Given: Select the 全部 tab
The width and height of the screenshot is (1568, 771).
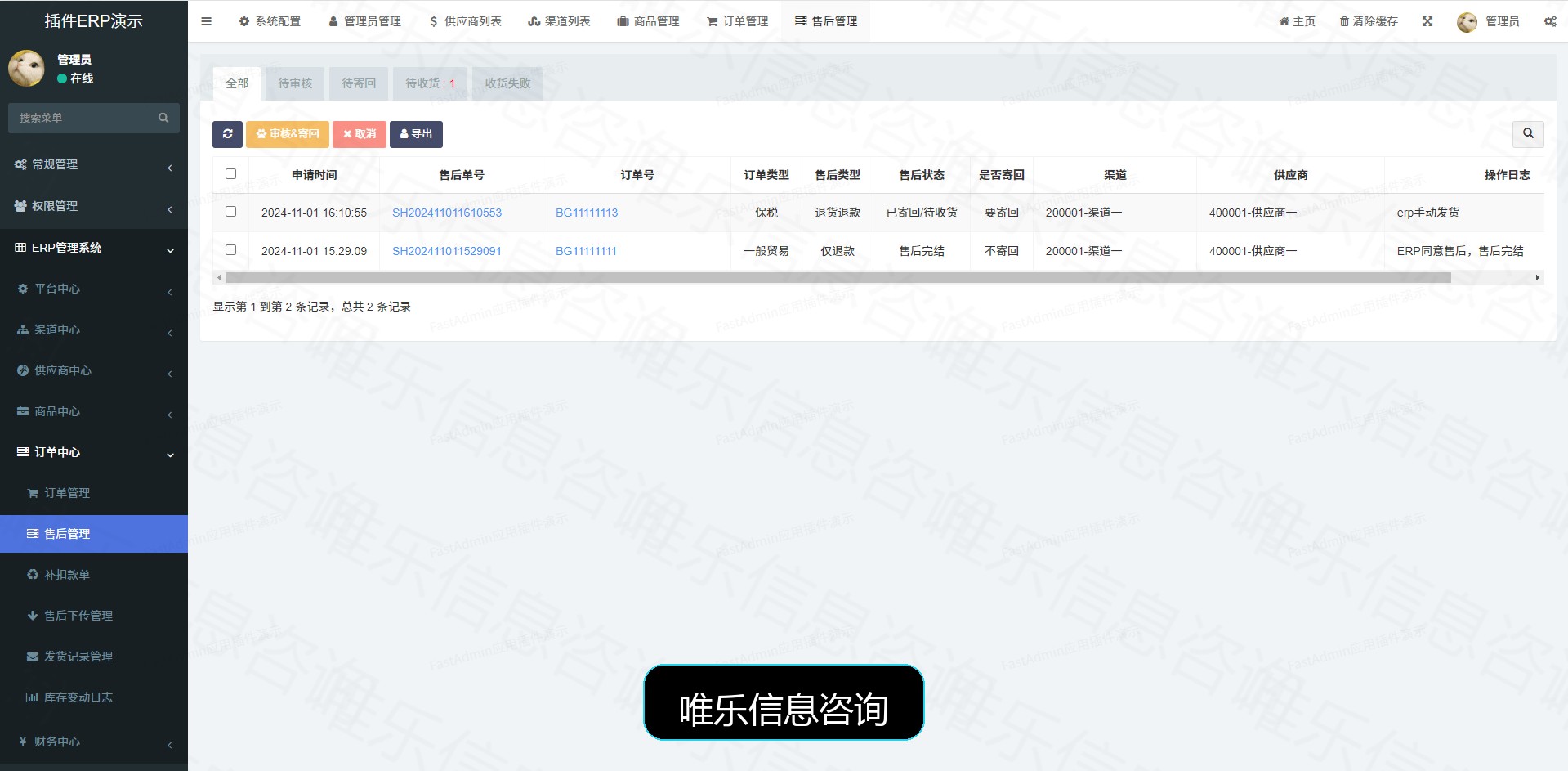Looking at the screenshot, I should click(237, 83).
